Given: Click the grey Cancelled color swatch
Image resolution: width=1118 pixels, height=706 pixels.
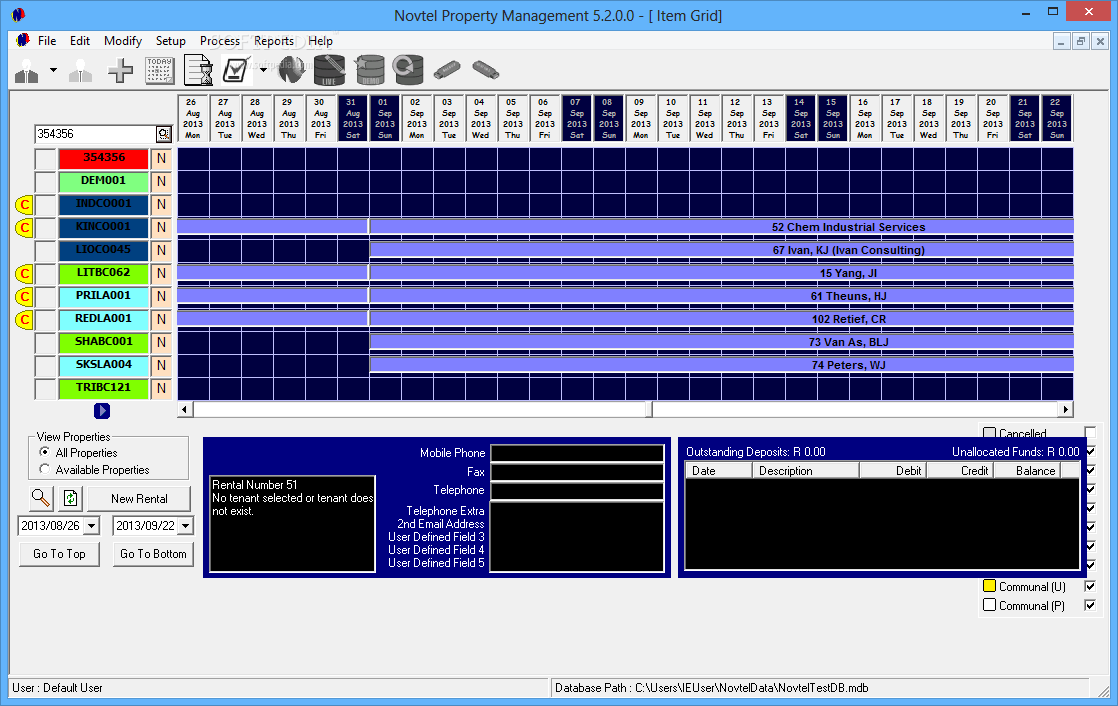Looking at the screenshot, I should point(989,432).
